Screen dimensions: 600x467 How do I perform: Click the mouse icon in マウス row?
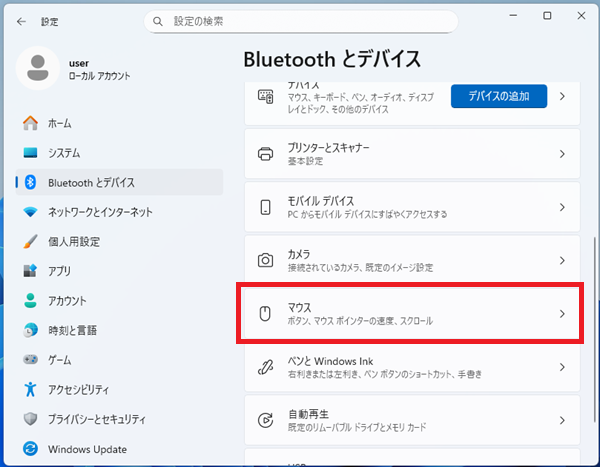point(265,314)
